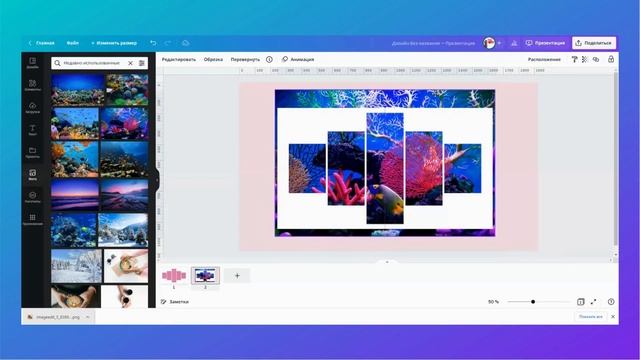640x360 pixels.
Task: Go back to Главная
Action: pyautogui.click(x=41, y=43)
